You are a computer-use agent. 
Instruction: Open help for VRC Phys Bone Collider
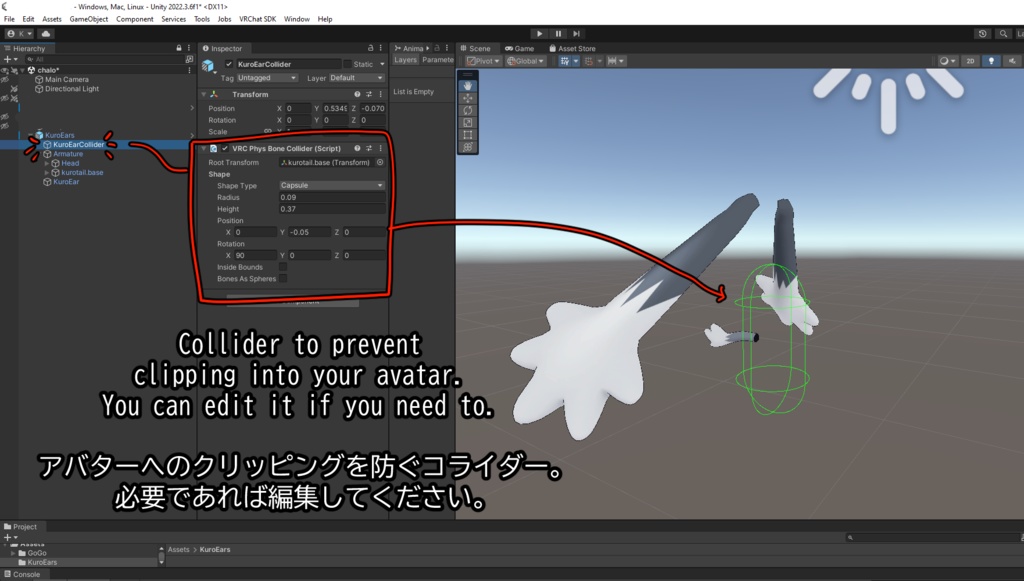click(x=357, y=148)
